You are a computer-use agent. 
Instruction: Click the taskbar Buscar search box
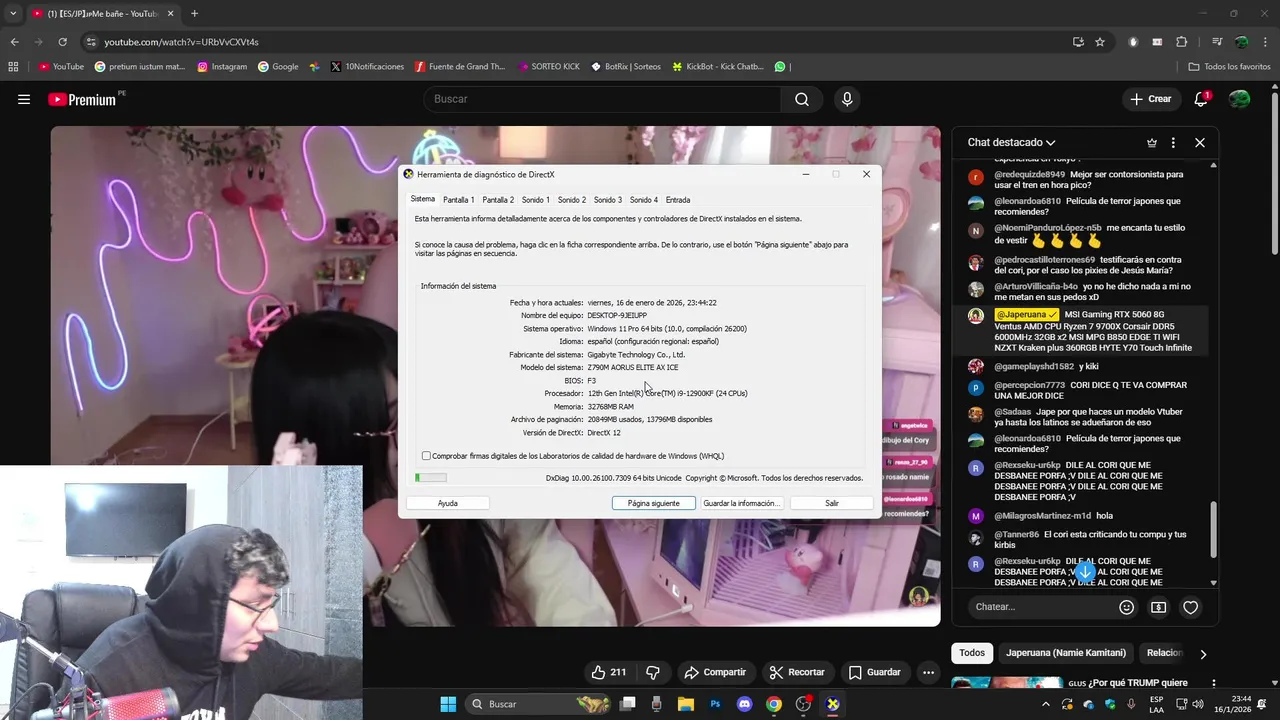pos(539,704)
